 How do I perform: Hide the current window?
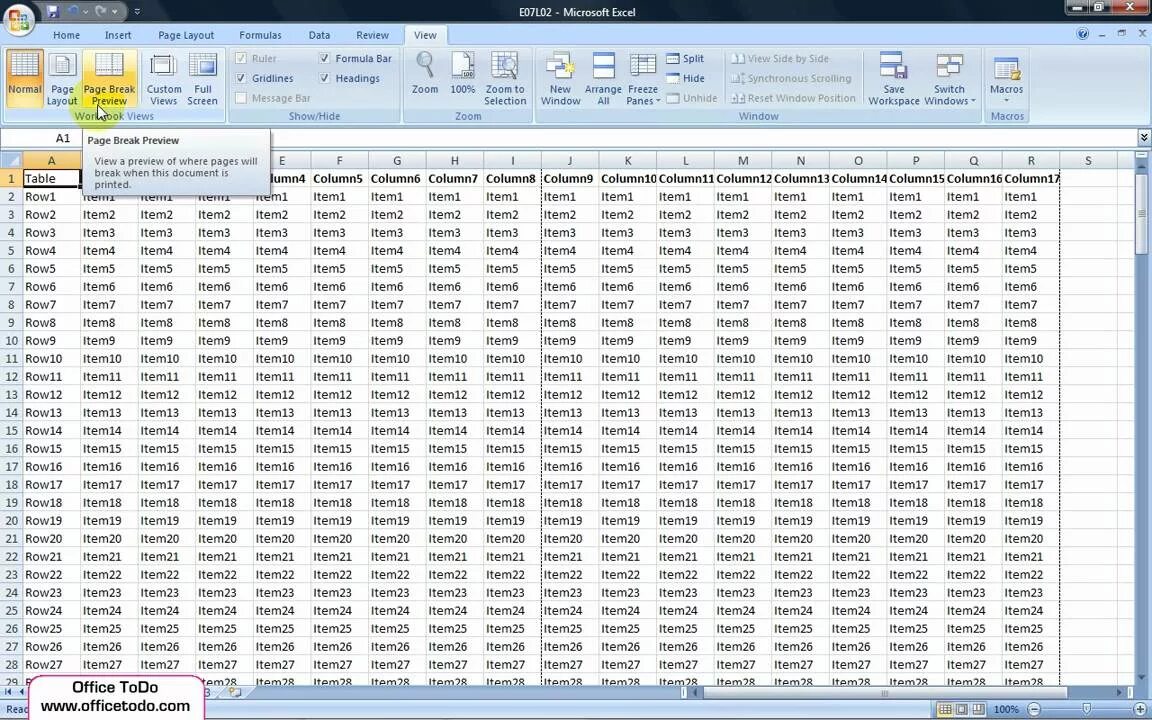pos(685,79)
